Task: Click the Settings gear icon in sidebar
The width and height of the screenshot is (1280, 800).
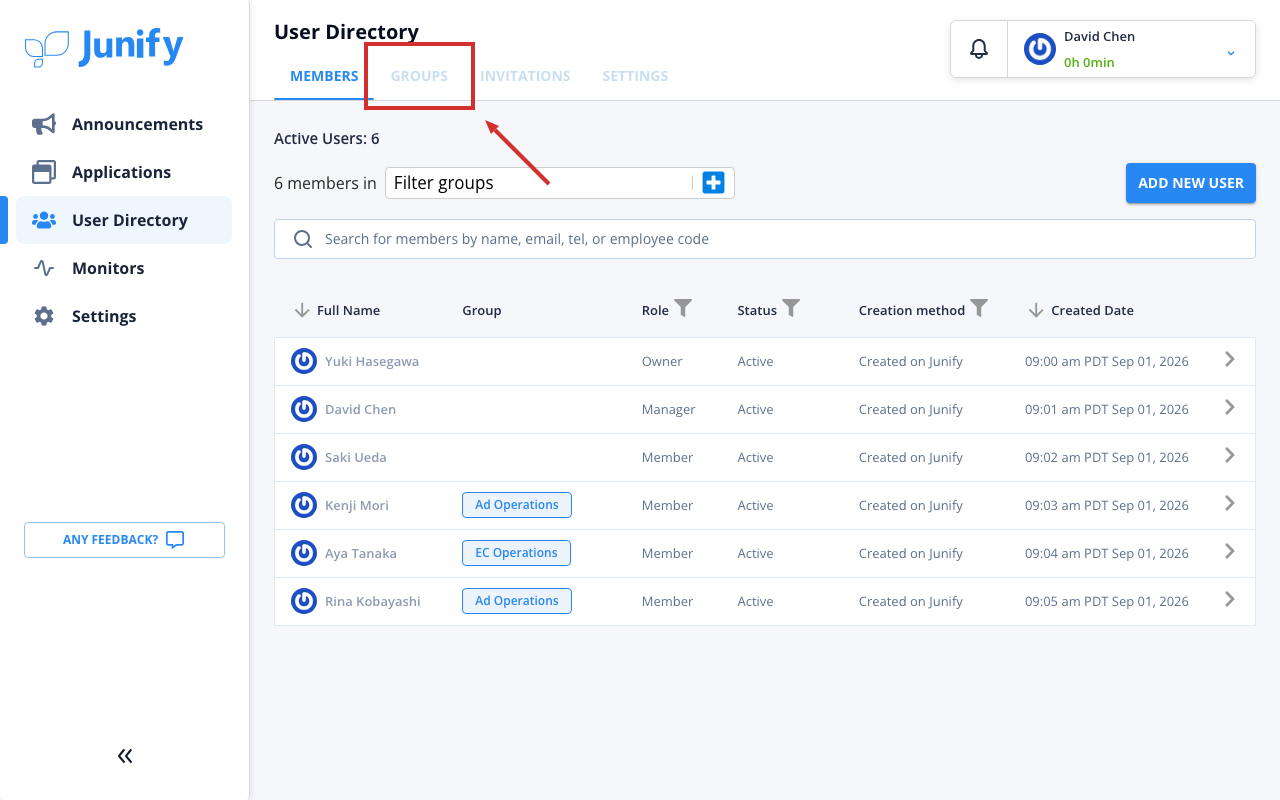Action: 44,316
